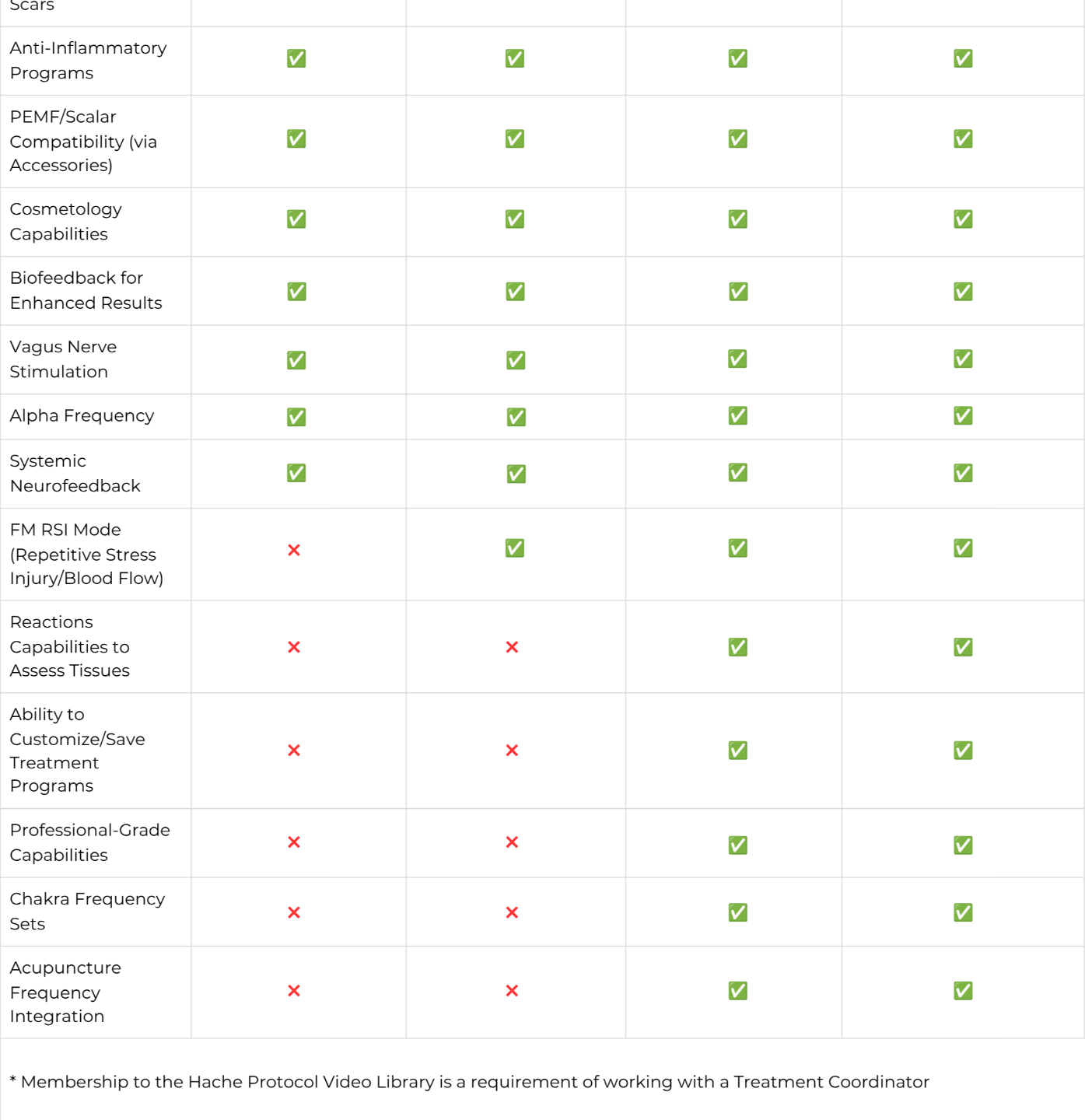Click third-column checkmark for Acupuncture Frequency Integration
This screenshot has width=1085, height=1120.
738,991
